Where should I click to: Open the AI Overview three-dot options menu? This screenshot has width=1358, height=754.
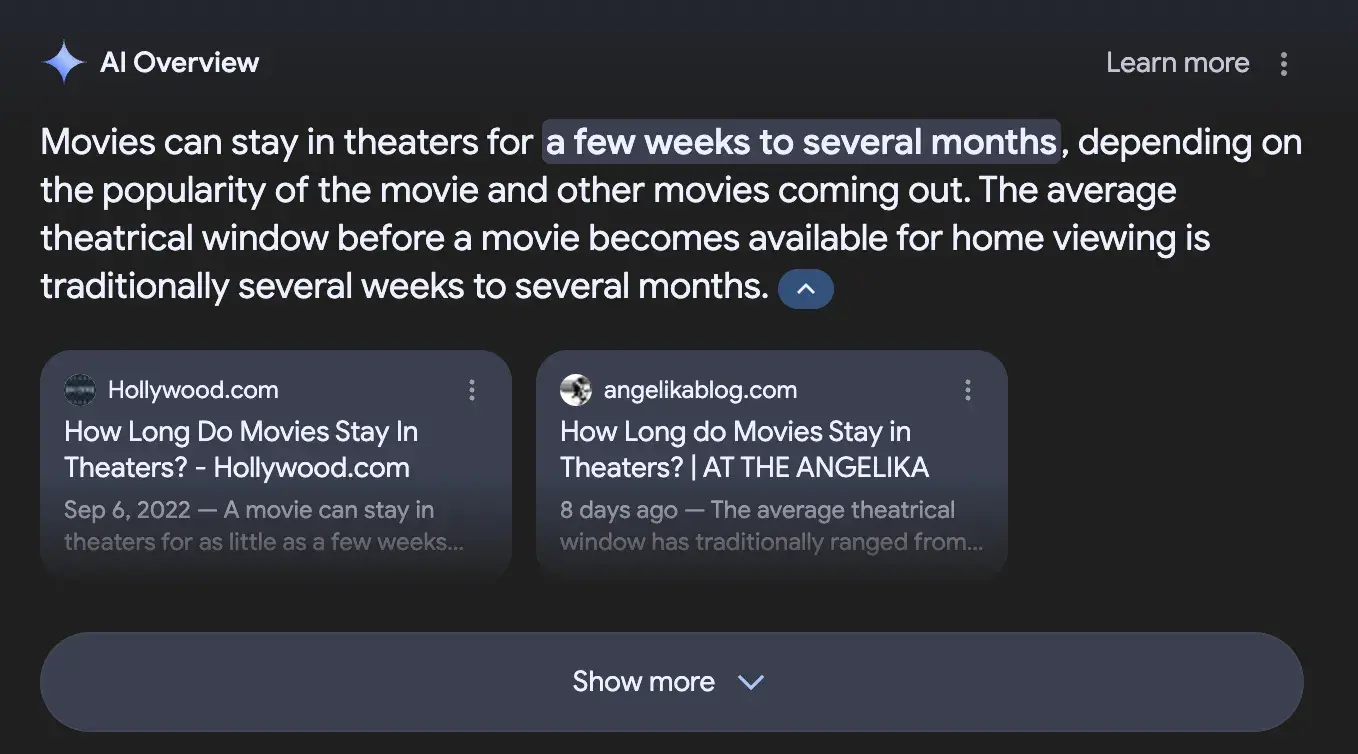1284,64
